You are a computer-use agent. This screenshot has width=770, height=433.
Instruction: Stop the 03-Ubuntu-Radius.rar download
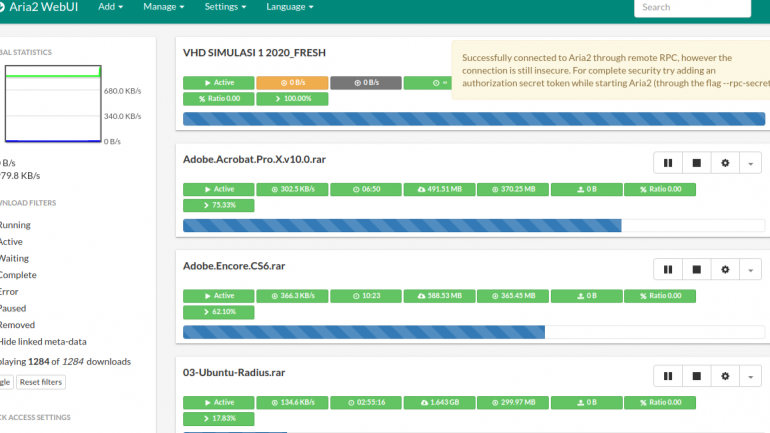pos(696,376)
